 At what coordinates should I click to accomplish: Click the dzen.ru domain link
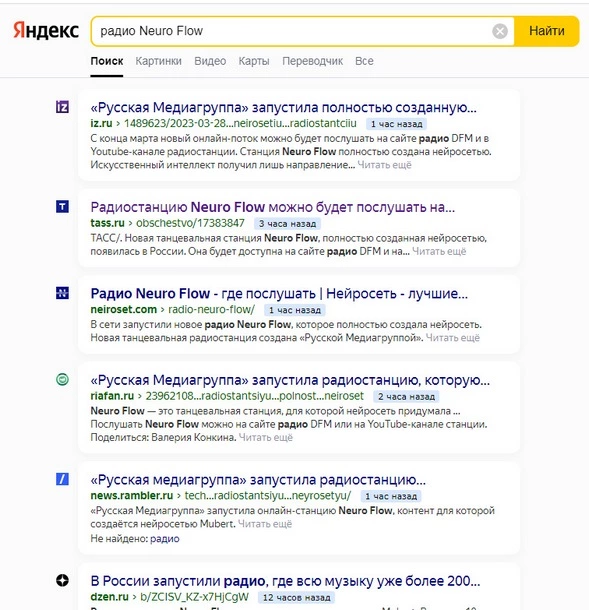(x=109, y=596)
